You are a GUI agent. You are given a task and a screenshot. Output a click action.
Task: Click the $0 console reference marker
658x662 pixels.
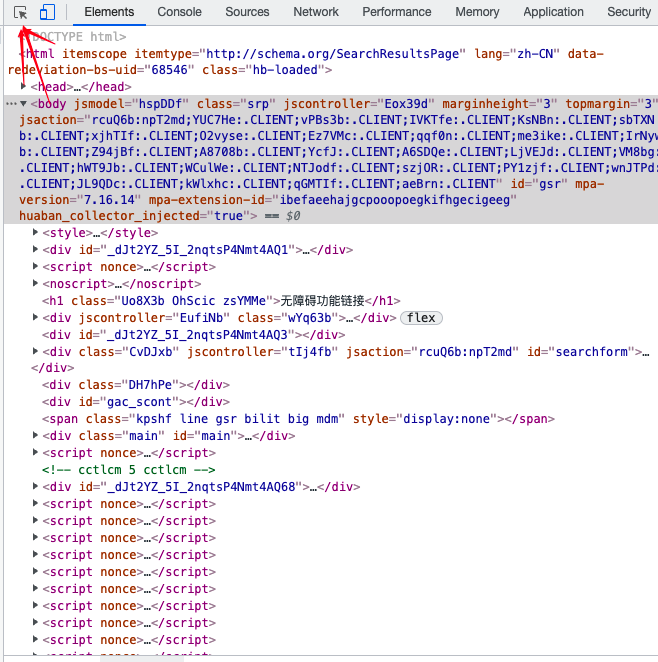(293, 216)
